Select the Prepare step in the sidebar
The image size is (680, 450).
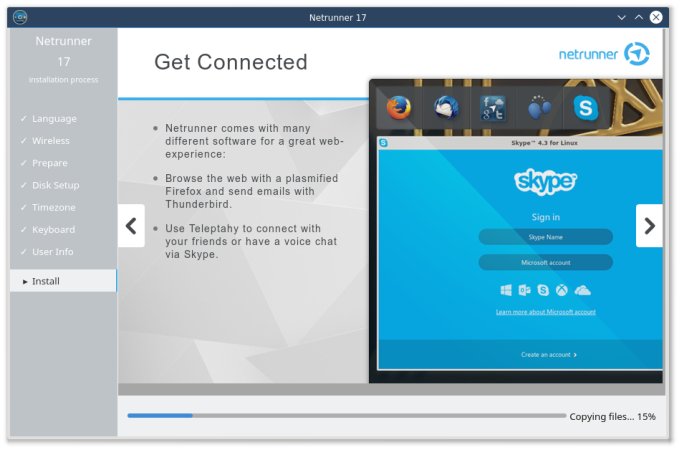tap(63, 163)
